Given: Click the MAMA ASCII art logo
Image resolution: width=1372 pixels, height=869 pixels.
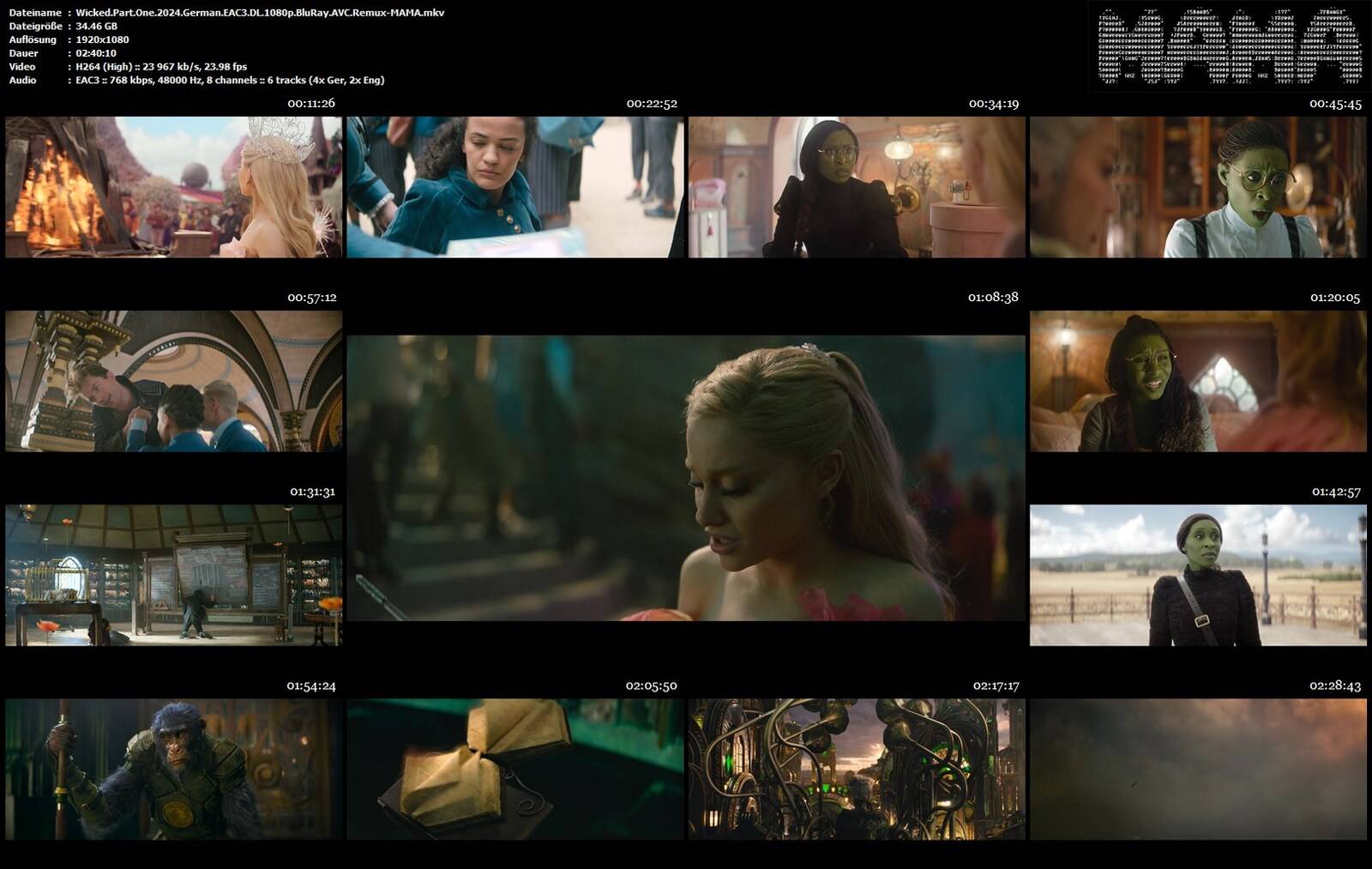Looking at the screenshot, I should 1230,46.
